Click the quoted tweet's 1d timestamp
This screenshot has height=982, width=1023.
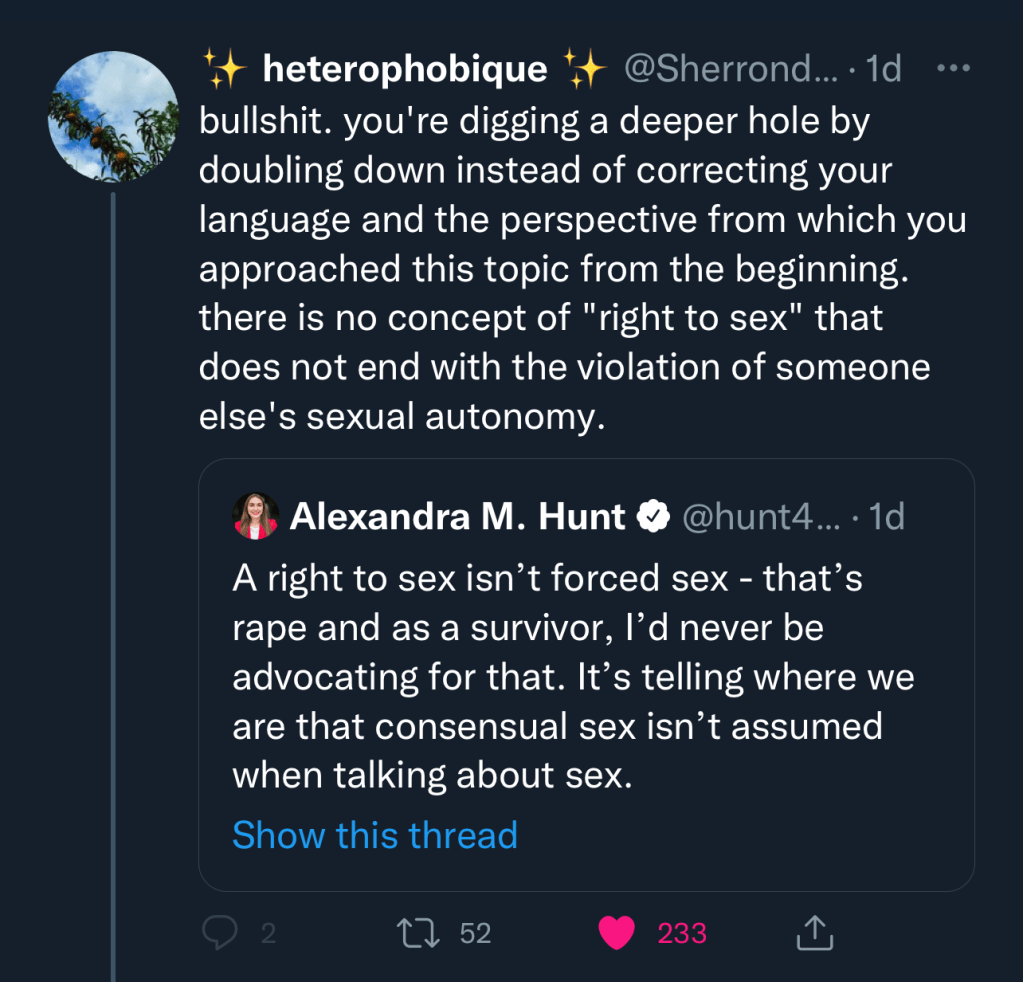(x=886, y=516)
